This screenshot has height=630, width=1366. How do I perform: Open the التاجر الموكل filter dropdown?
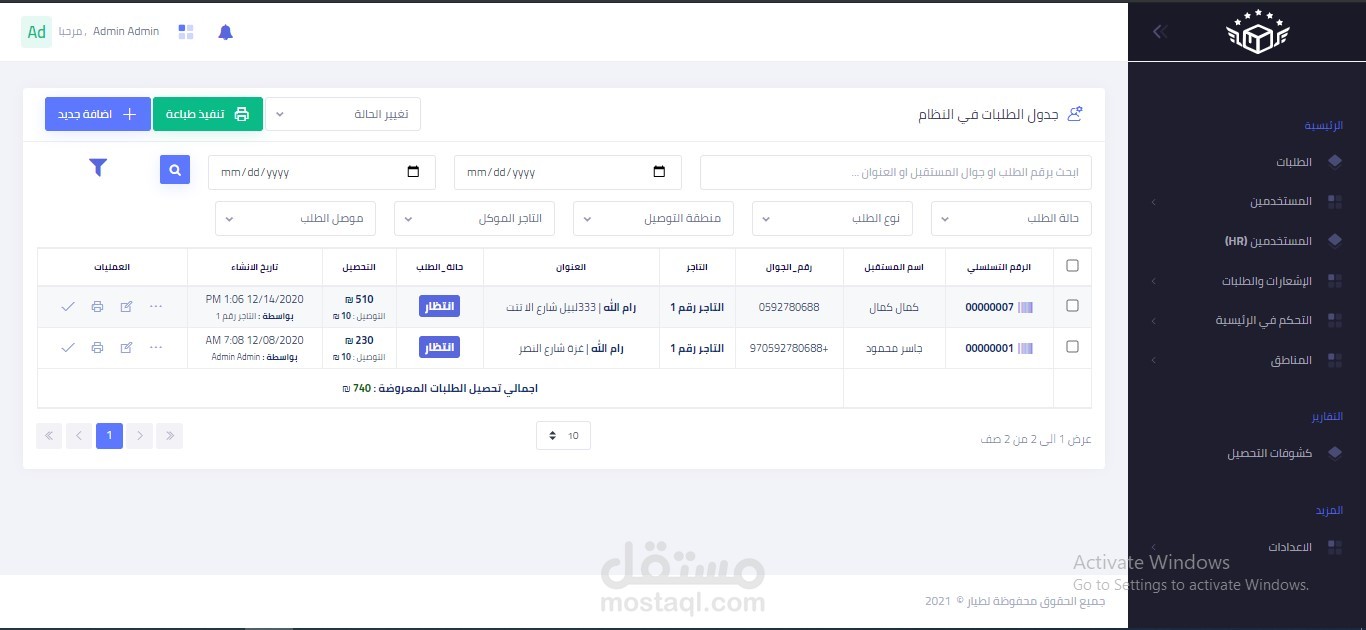[474, 219]
